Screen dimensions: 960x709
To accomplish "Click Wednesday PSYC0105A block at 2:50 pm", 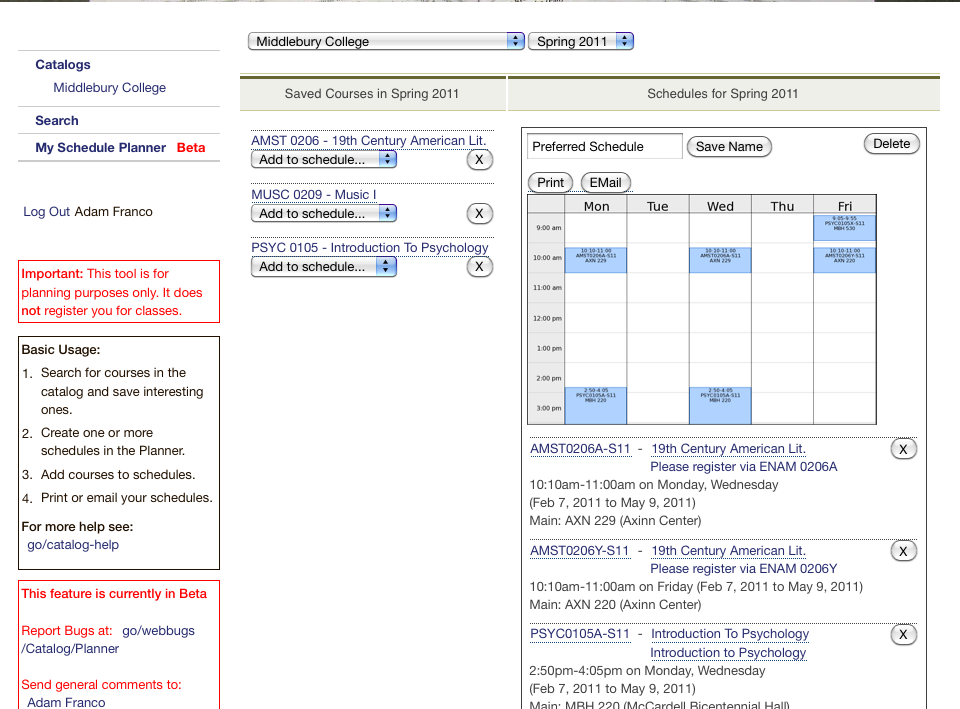I will click(720, 406).
